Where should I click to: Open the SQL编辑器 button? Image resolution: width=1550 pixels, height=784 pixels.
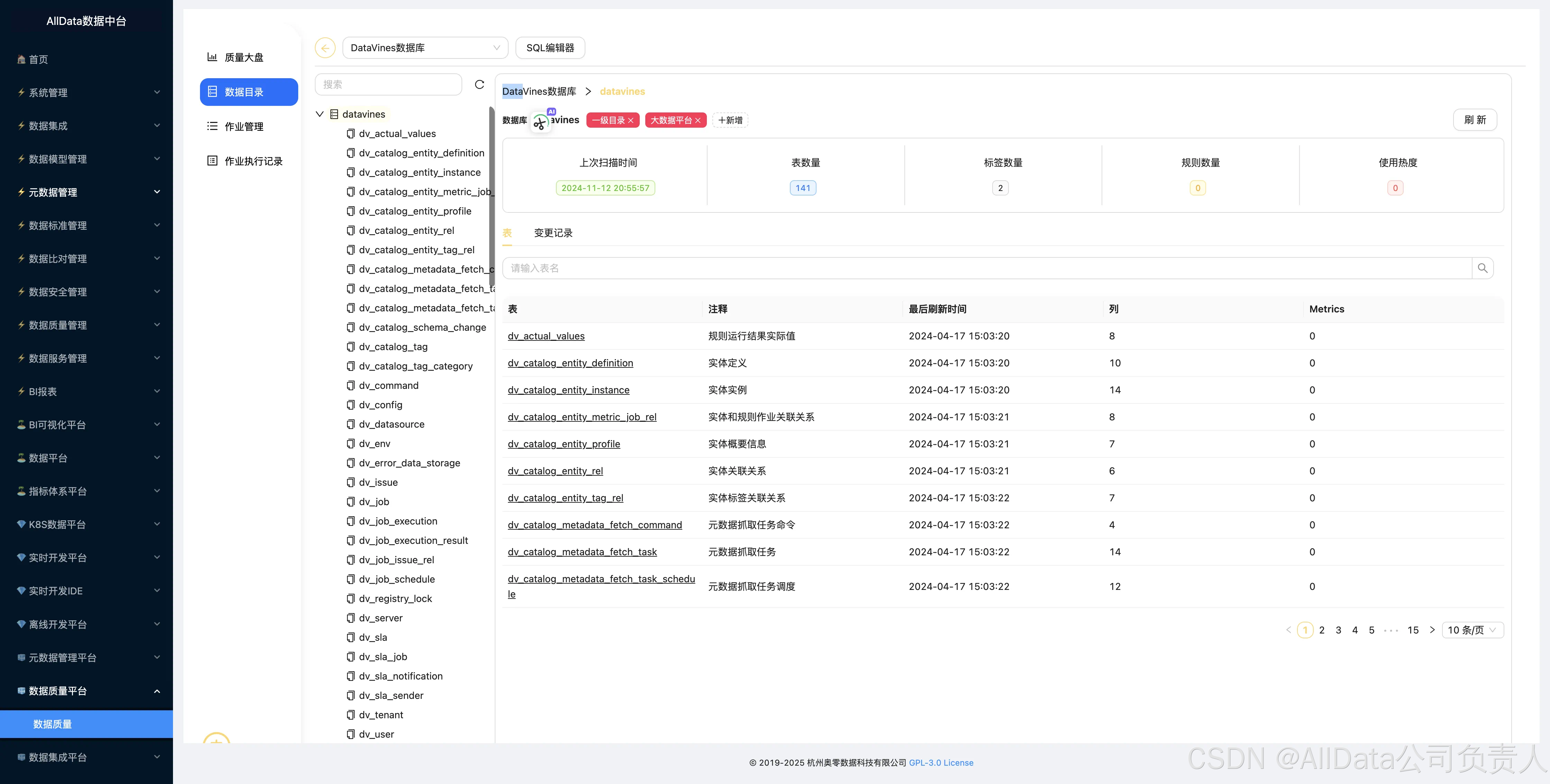coord(550,47)
